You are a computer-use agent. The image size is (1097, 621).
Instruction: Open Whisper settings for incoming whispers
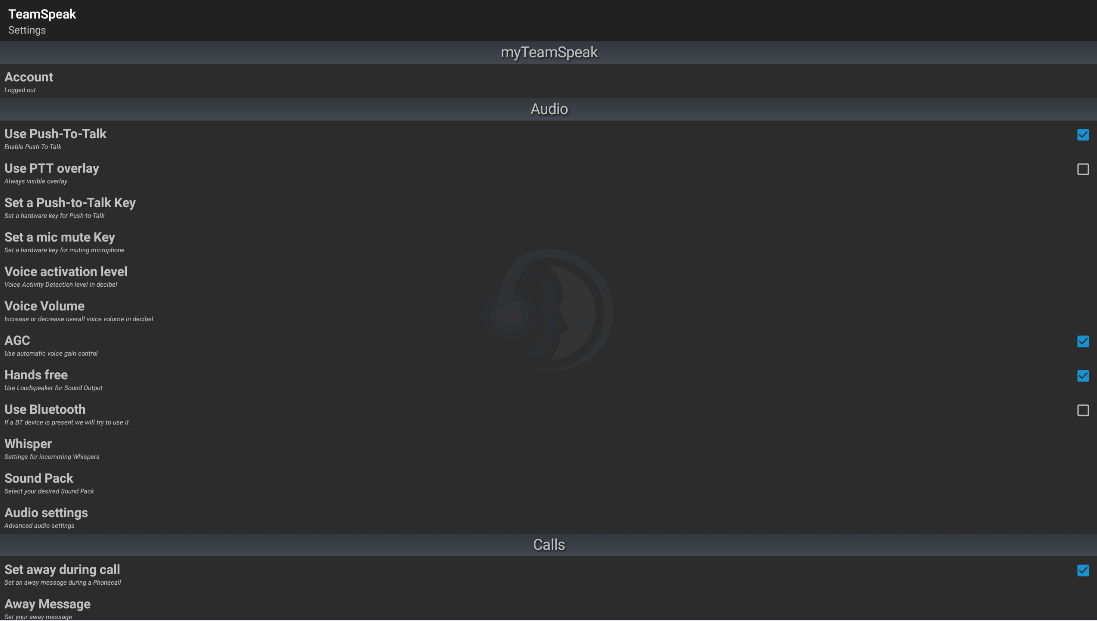click(x=400, y=448)
